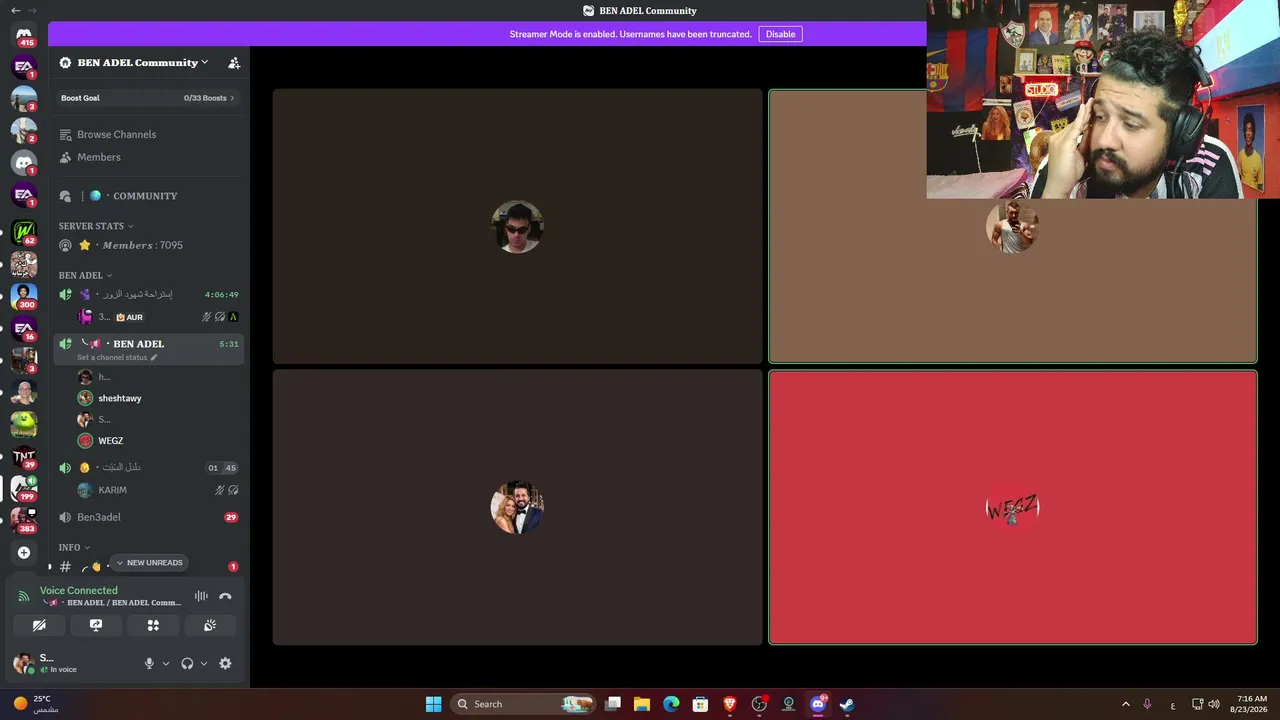Viewport: 1280px width, 720px height.
Task: Open Discord direct messages home icon
Action: tap(24, 35)
